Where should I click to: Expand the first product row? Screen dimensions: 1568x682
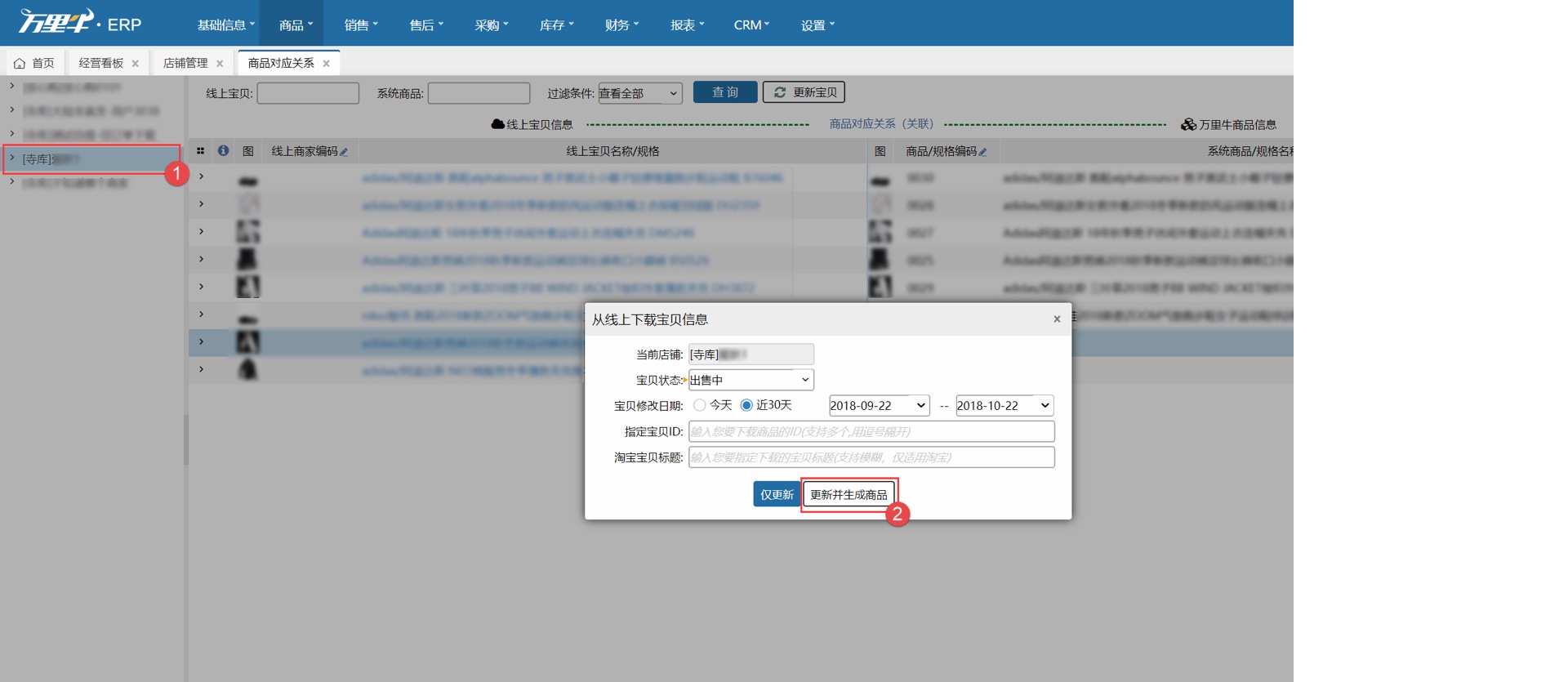[201, 176]
